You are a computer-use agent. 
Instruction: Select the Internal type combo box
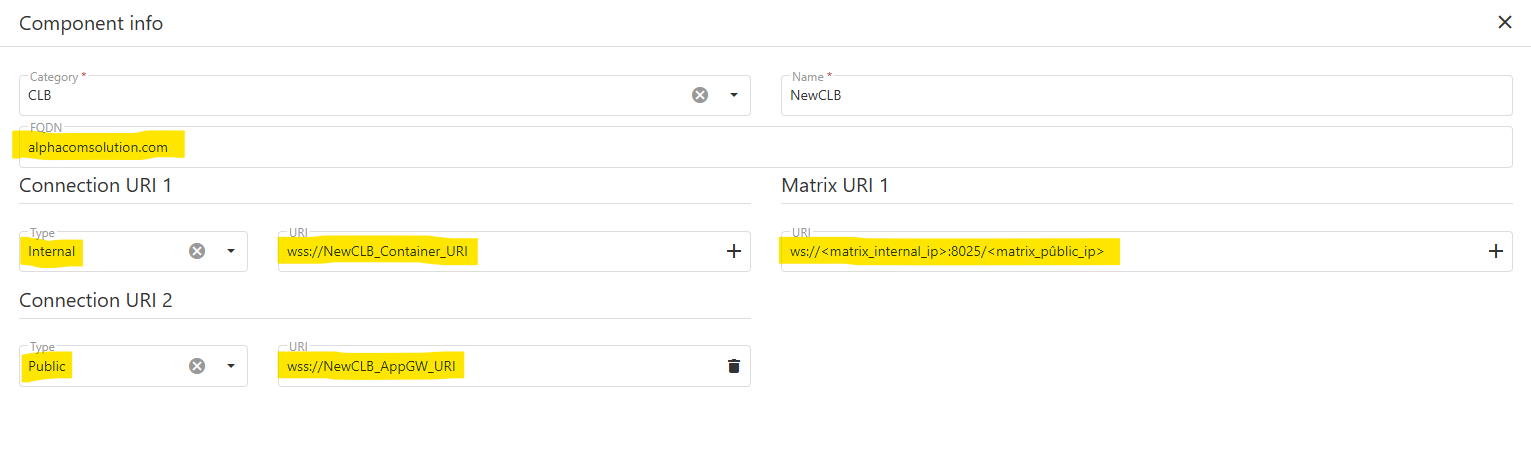[x=100, y=252]
